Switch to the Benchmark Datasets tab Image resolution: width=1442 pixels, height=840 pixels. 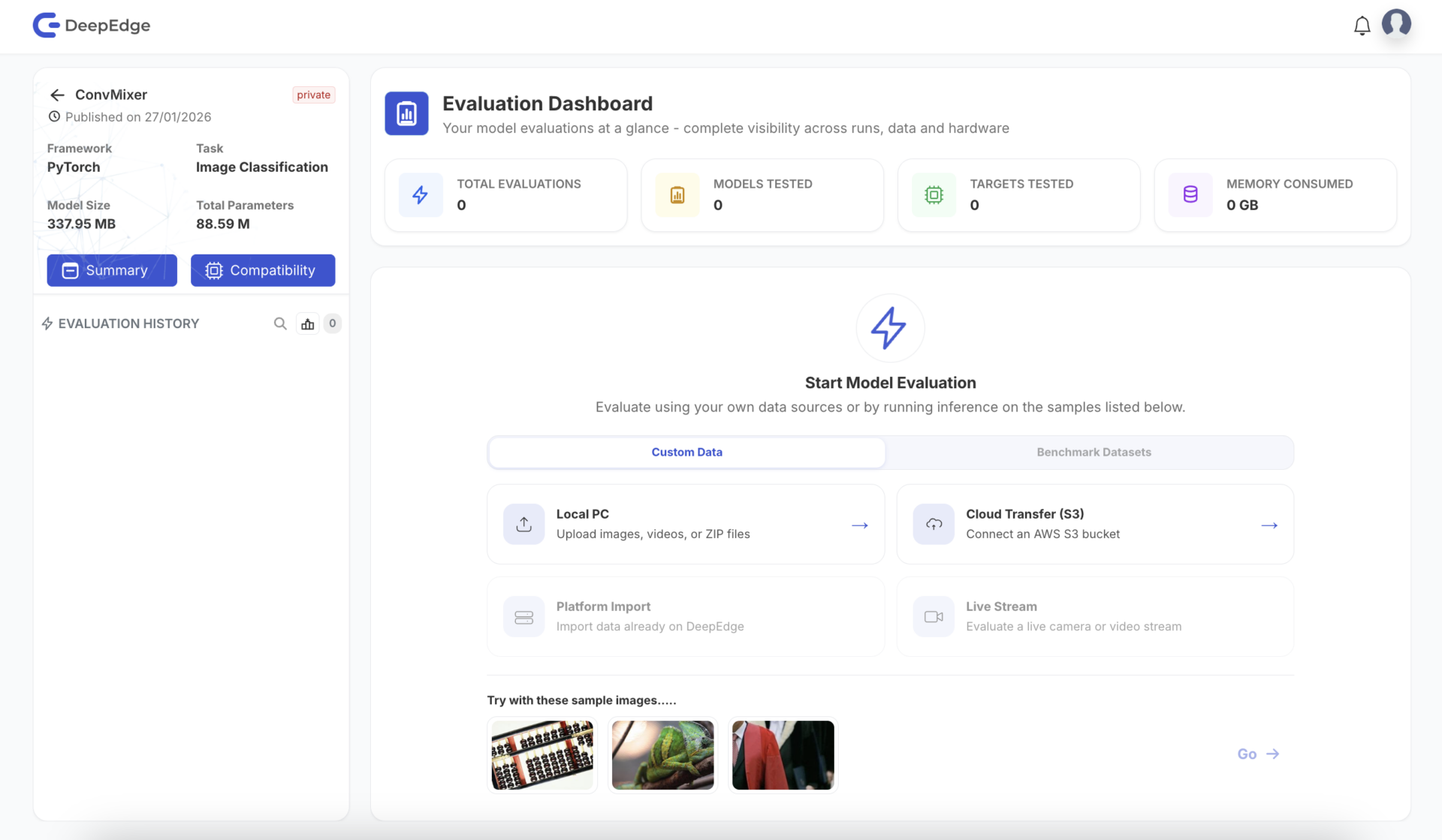click(x=1094, y=452)
